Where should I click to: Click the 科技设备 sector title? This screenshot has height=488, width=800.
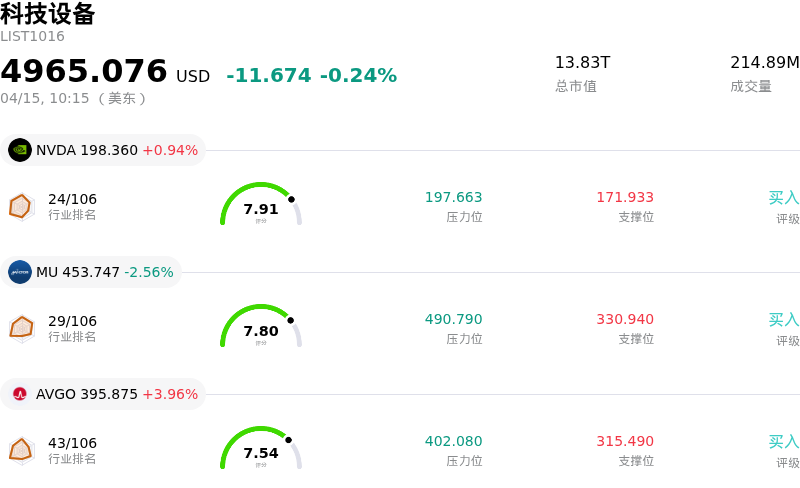tap(48, 14)
